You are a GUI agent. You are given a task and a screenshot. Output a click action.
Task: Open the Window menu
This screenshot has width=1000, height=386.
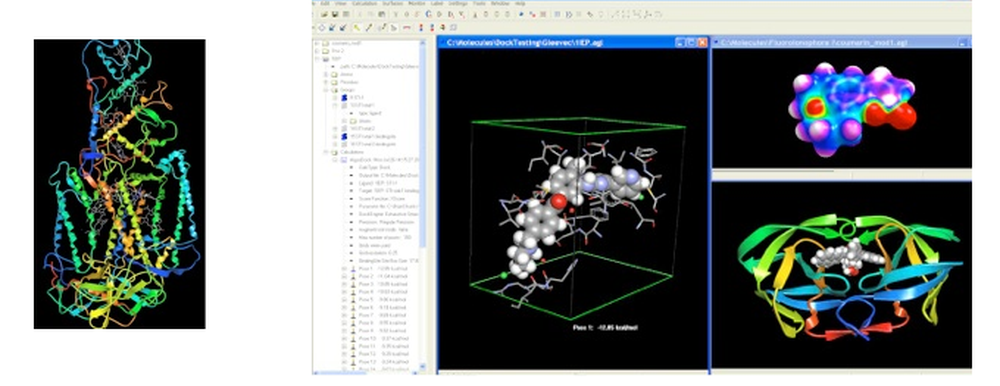click(x=500, y=4)
